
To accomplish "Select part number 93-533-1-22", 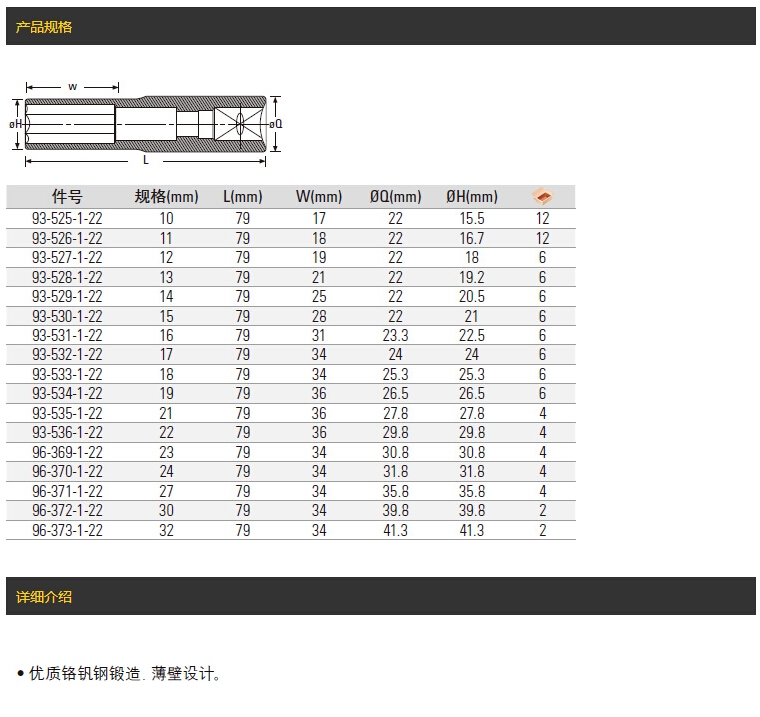I will tap(67, 374).
